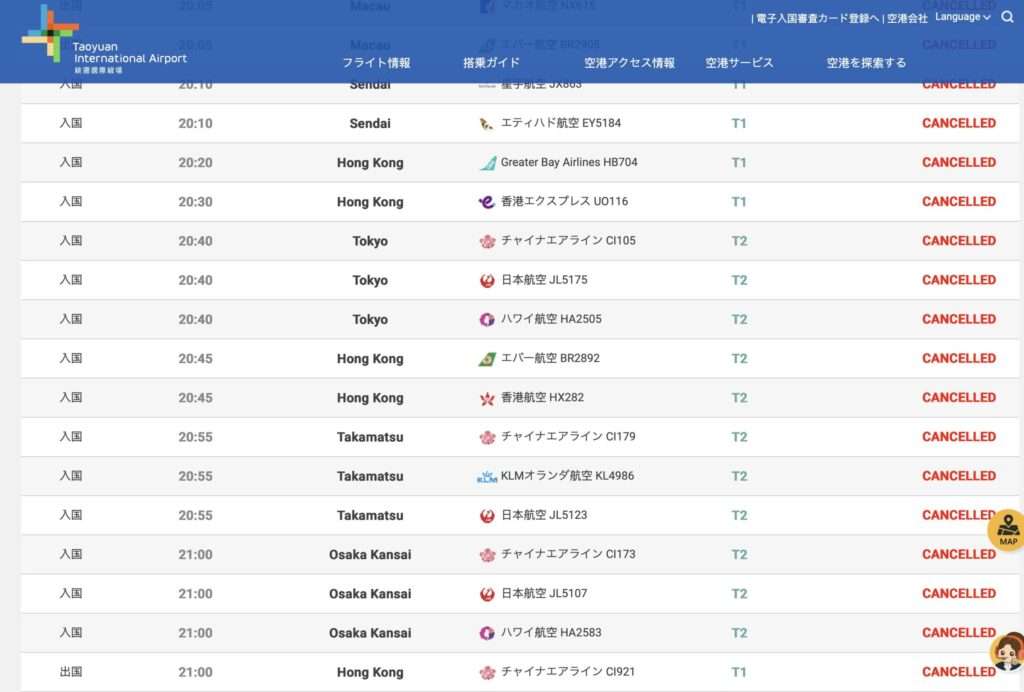Click the Hong Kong Airlines logo beside HX282
This screenshot has width=1024, height=692.
[487, 398]
